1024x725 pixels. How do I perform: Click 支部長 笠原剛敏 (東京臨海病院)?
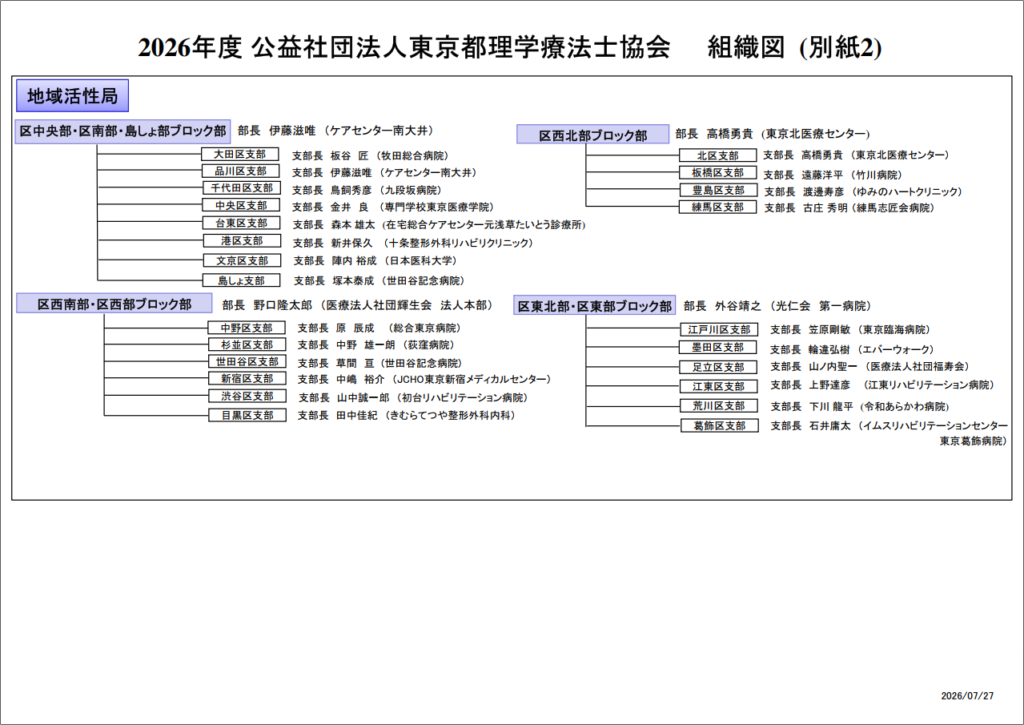850,330
